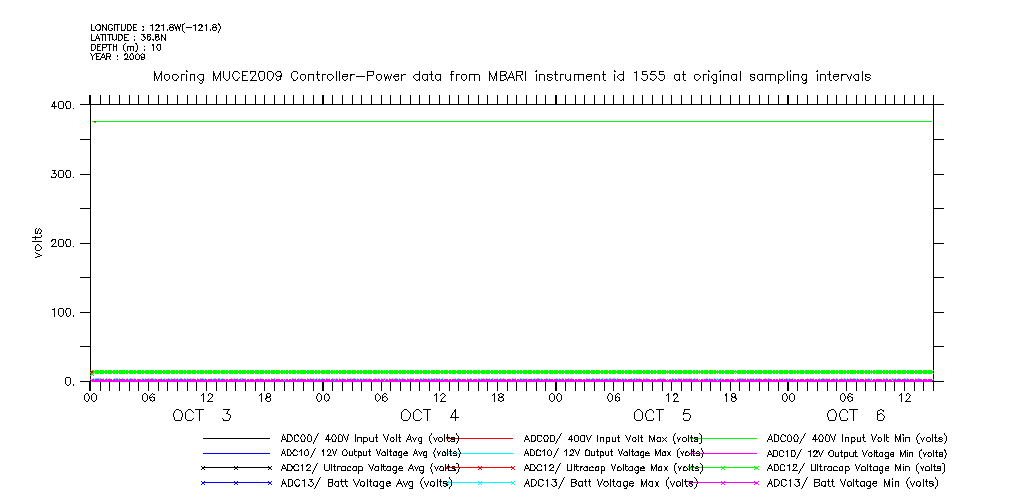Viewport: 1009px width, 504px height.
Task: Select the ADC10 12V Output Voltage Avg legend label
Action: 370,453
